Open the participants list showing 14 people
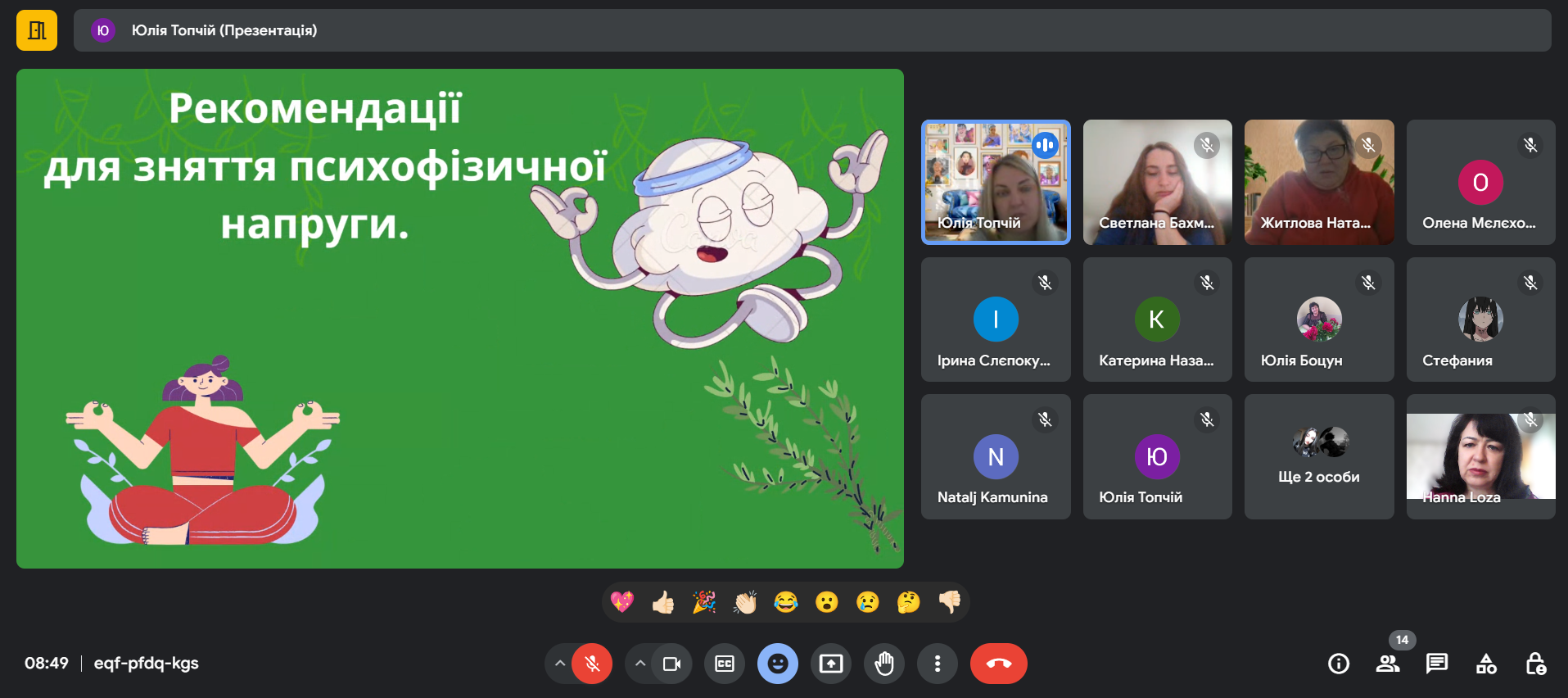The width and height of the screenshot is (1568, 698). [x=1388, y=664]
